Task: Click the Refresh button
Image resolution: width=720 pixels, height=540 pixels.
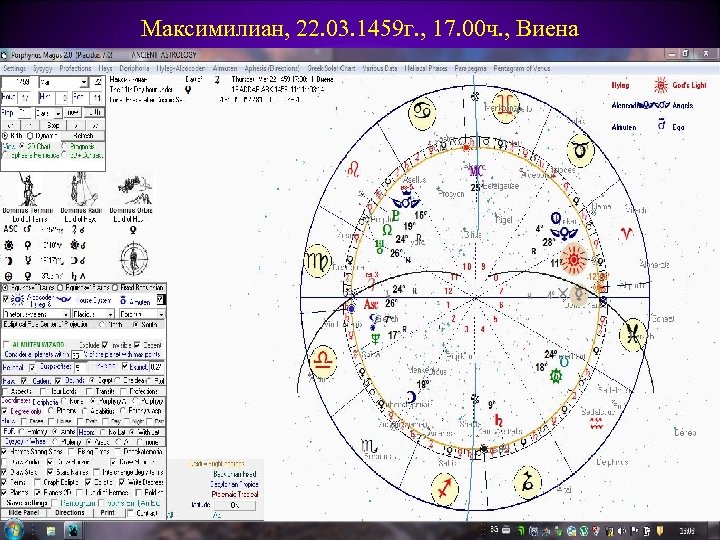Action: point(83,135)
